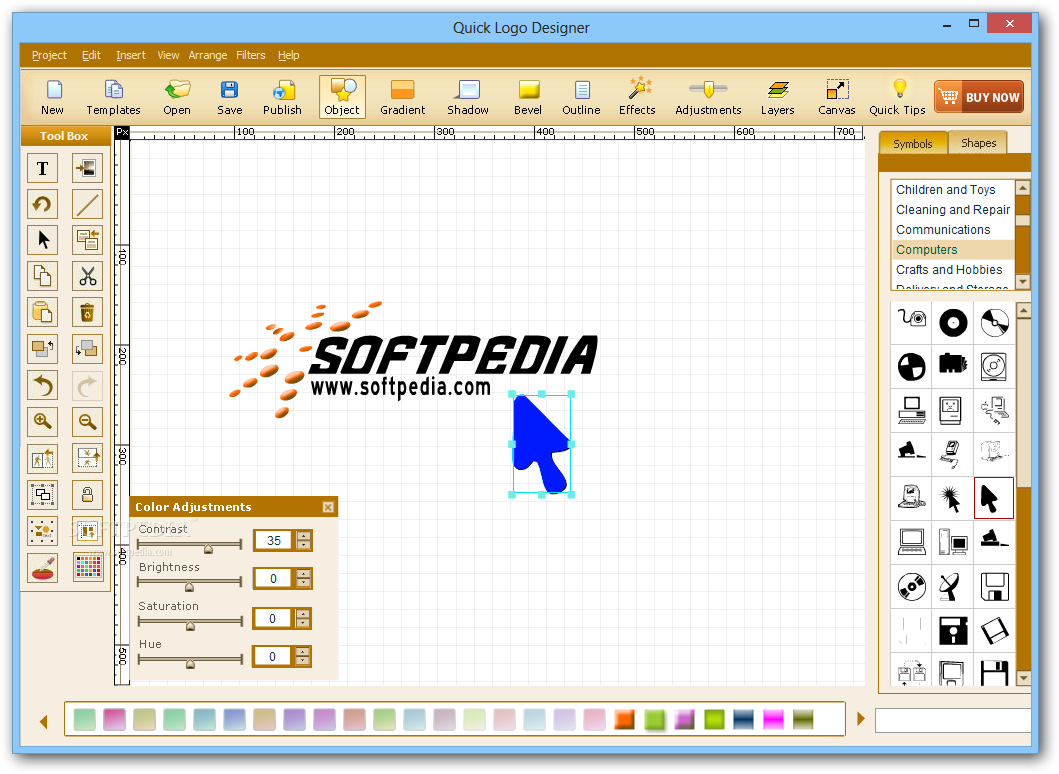The width and height of the screenshot is (1059, 774).
Task: Open Templates from the toolbar
Action: (113, 97)
